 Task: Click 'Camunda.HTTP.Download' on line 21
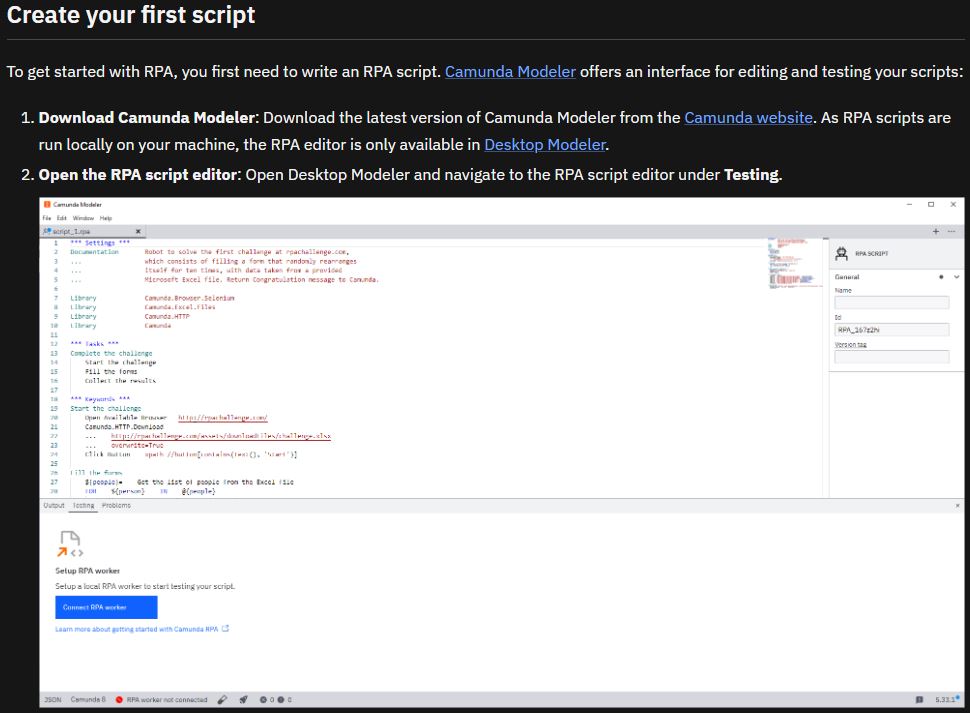point(124,427)
